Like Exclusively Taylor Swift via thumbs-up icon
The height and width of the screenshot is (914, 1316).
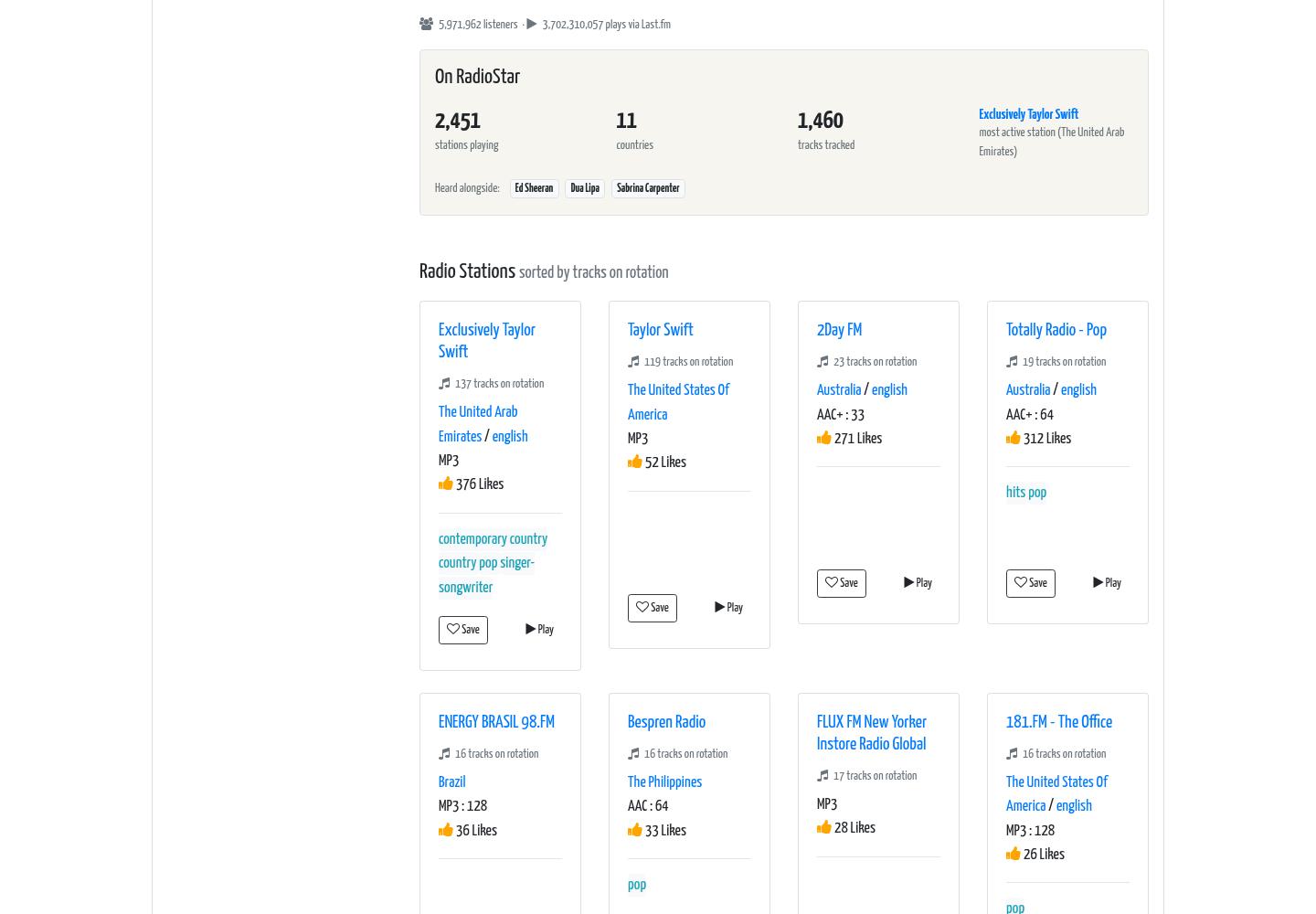click(446, 484)
